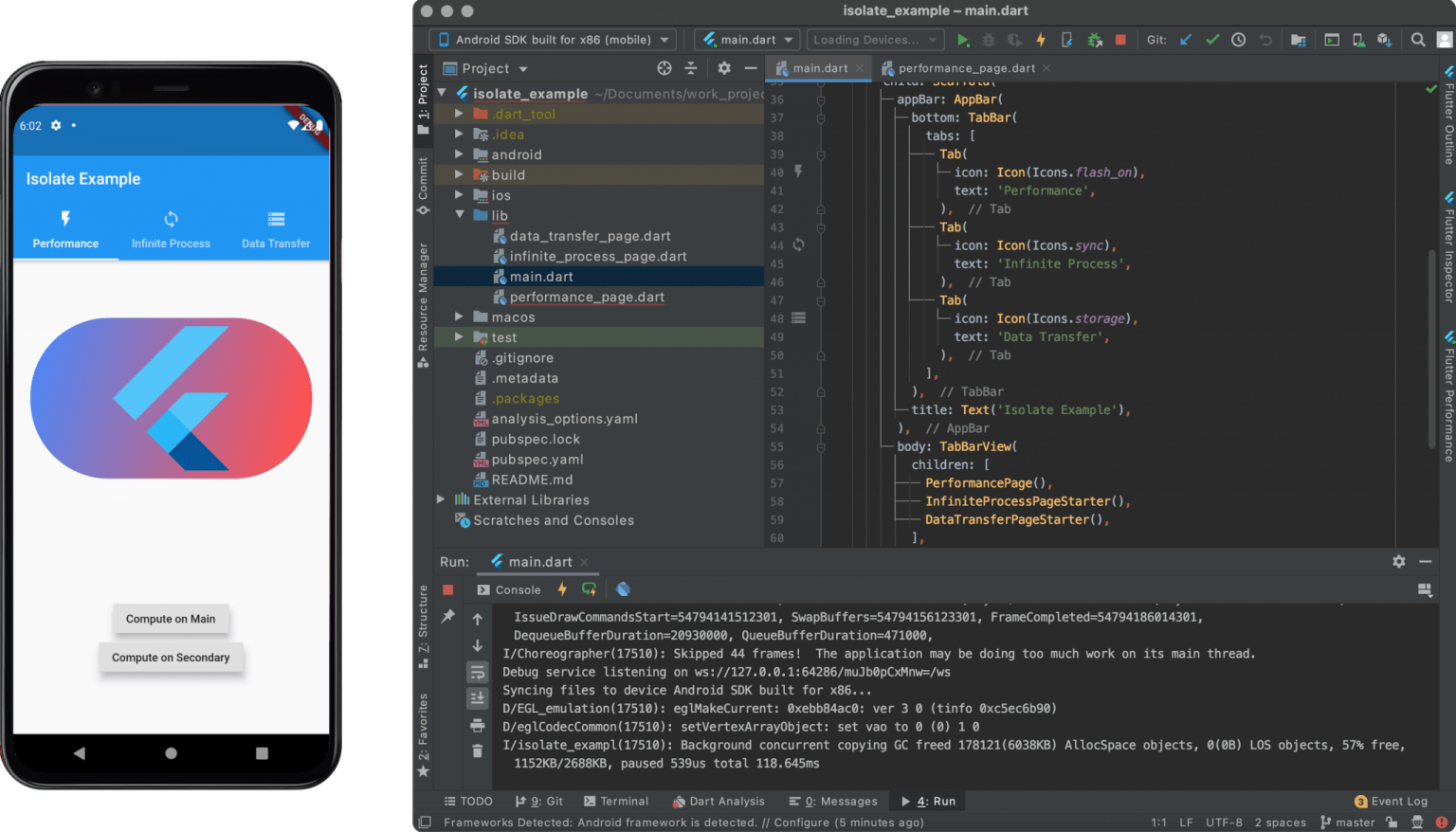This screenshot has height=832, width=1456.
Task: Toggle soft-wrap in the Run console gutter
Action: [x=477, y=672]
